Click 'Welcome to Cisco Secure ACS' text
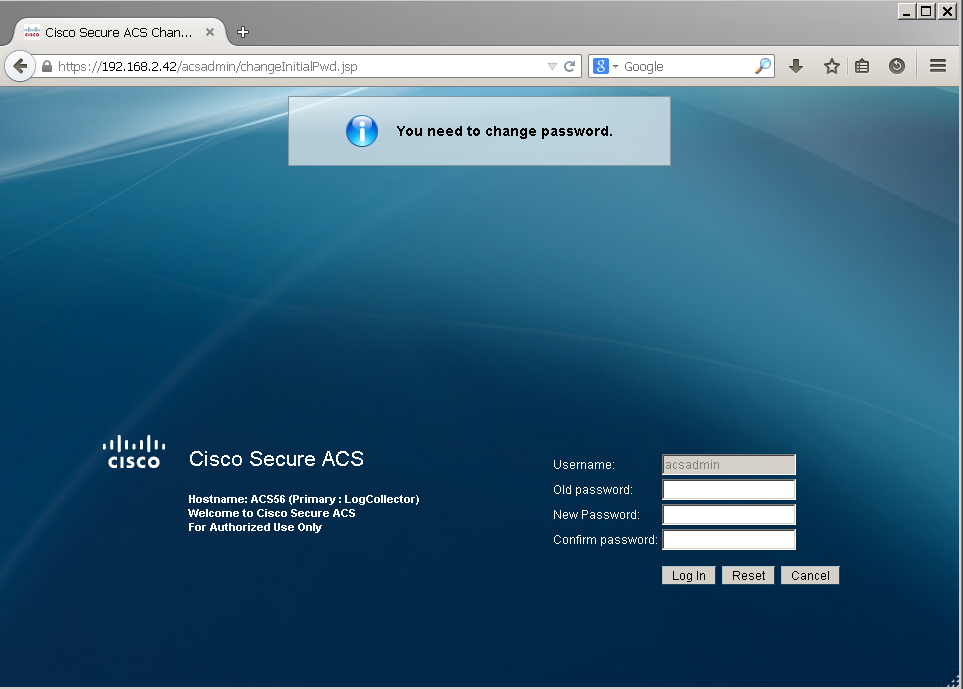Viewport: 963px width, 689px height. coord(271,513)
